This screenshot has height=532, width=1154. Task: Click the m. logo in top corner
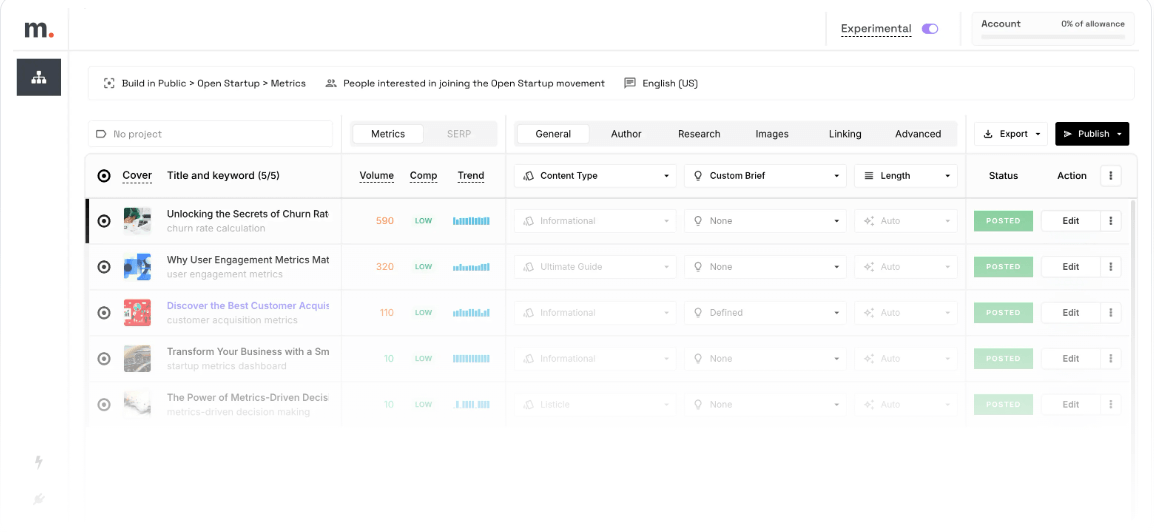(x=38, y=29)
